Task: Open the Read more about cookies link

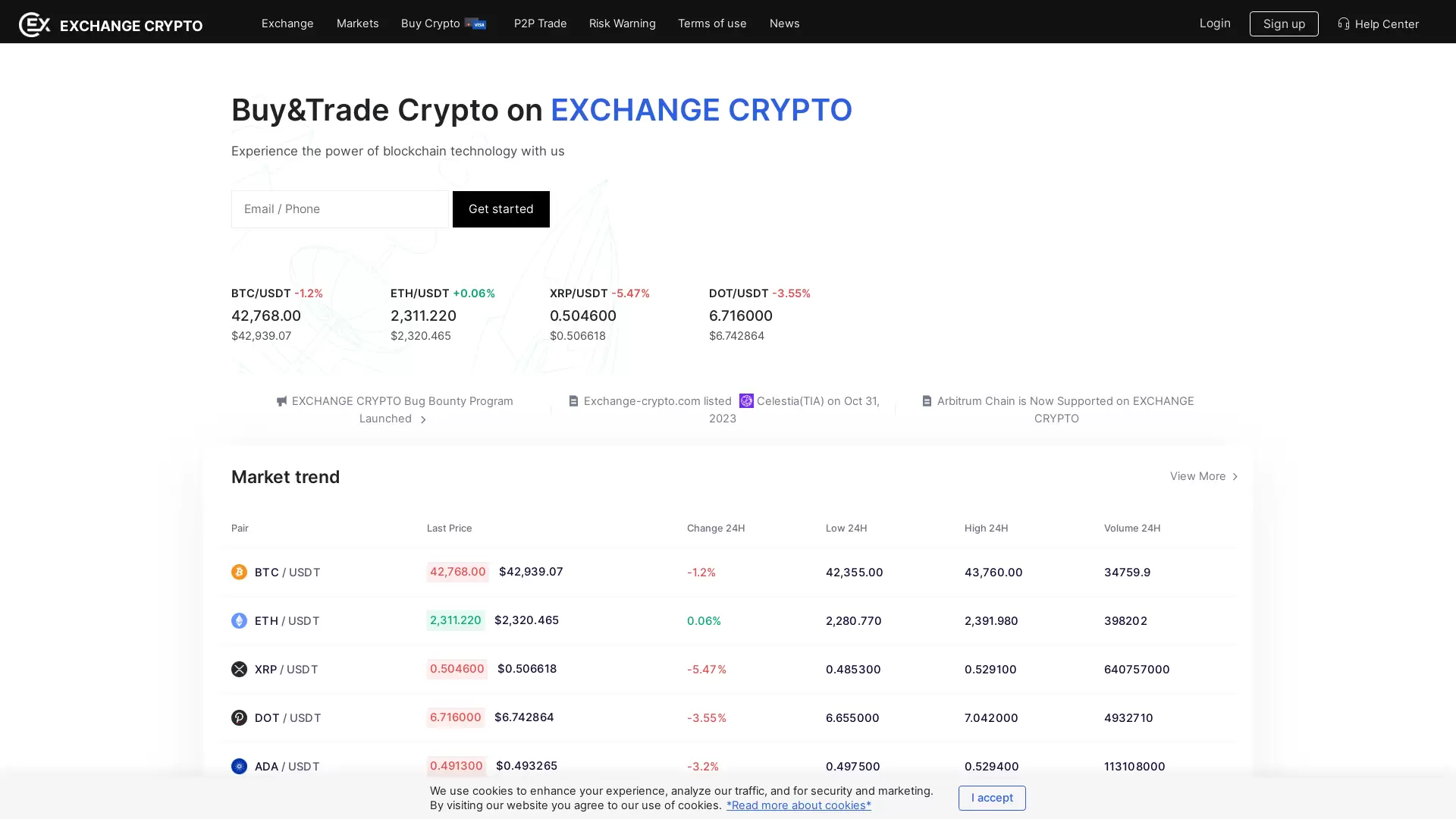Action: [x=799, y=805]
